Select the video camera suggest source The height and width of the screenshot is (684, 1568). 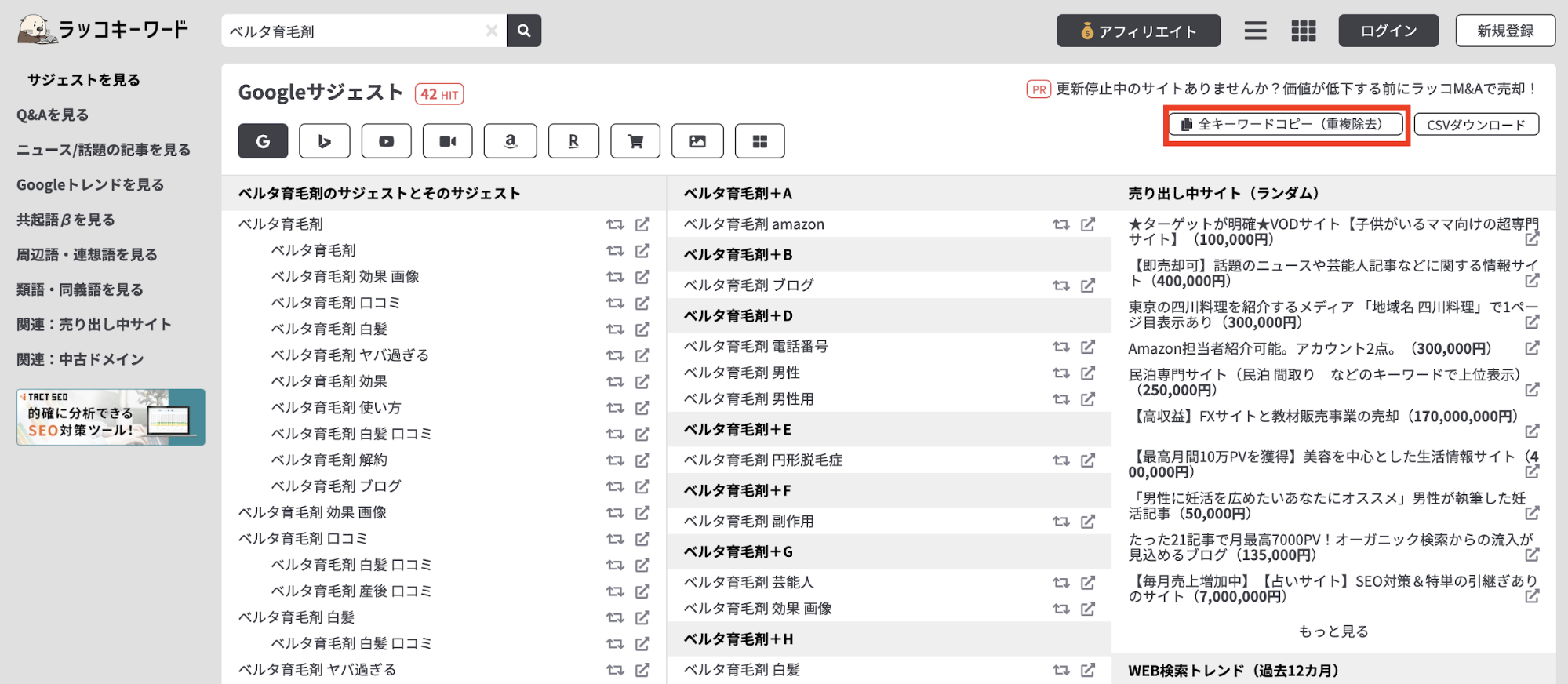point(447,141)
